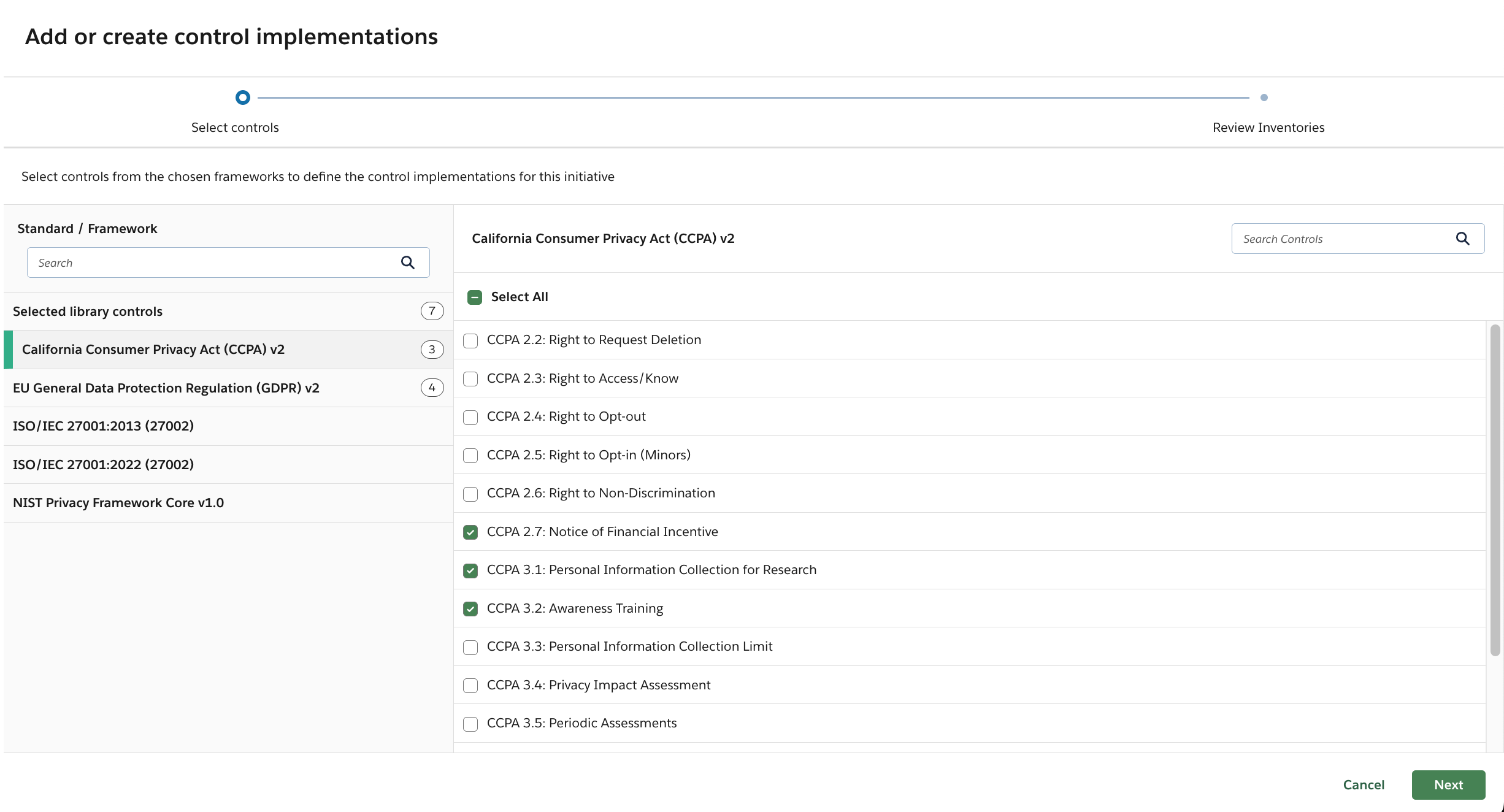Select ISO/IEC 27001:2022 (27002) framework

click(x=228, y=465)
